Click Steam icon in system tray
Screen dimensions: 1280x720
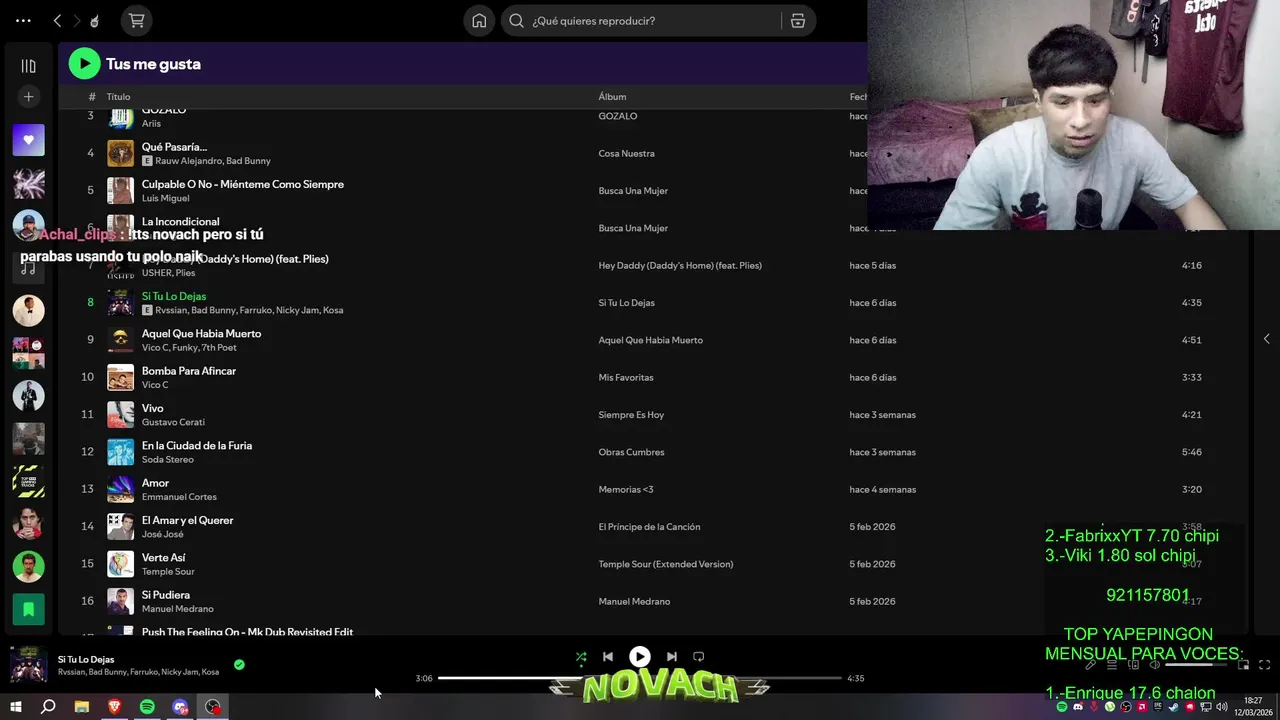[x=1174, y=707]
